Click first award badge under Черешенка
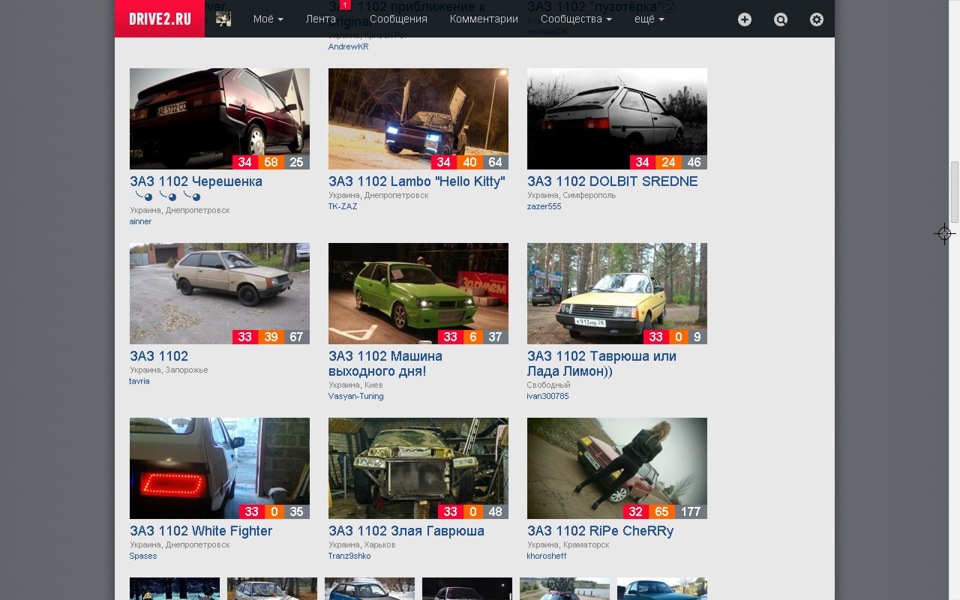960x600 pixels. pos(144,196)
